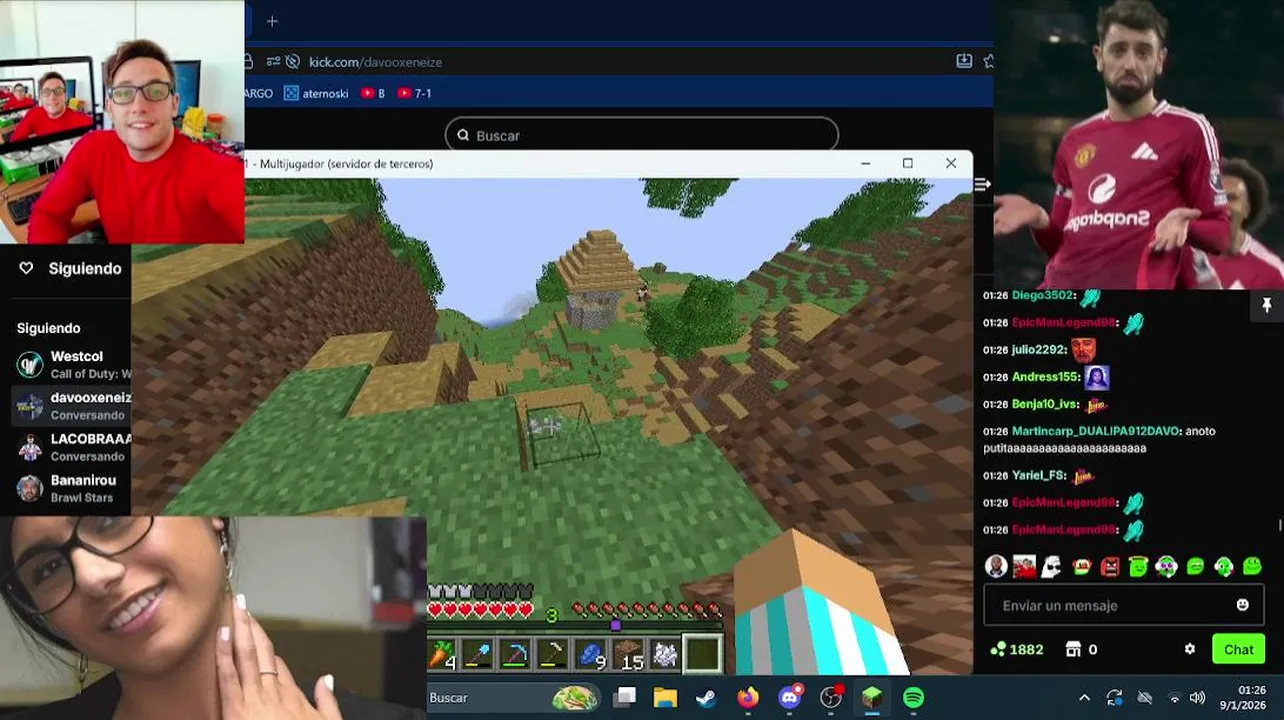Open Discord from taskbar
Viewport: 1284px width, 720px height.
(790, 697)
